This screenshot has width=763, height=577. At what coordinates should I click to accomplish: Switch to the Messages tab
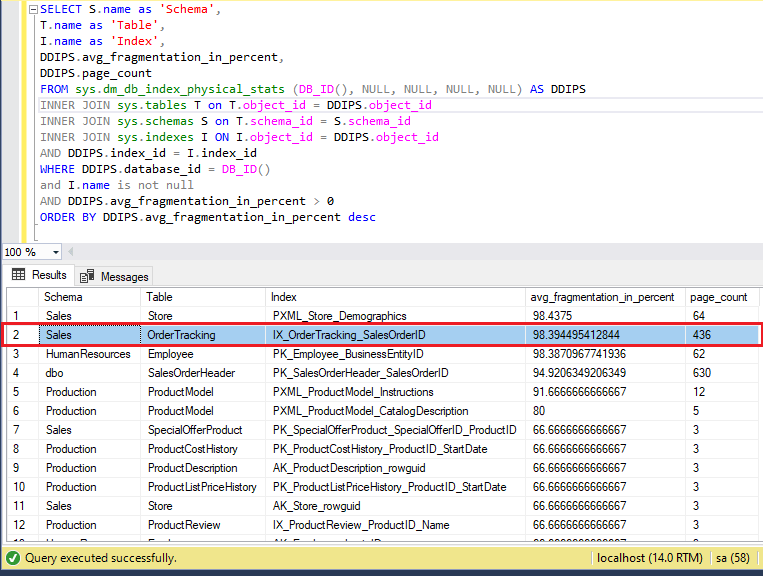[114, 276]
